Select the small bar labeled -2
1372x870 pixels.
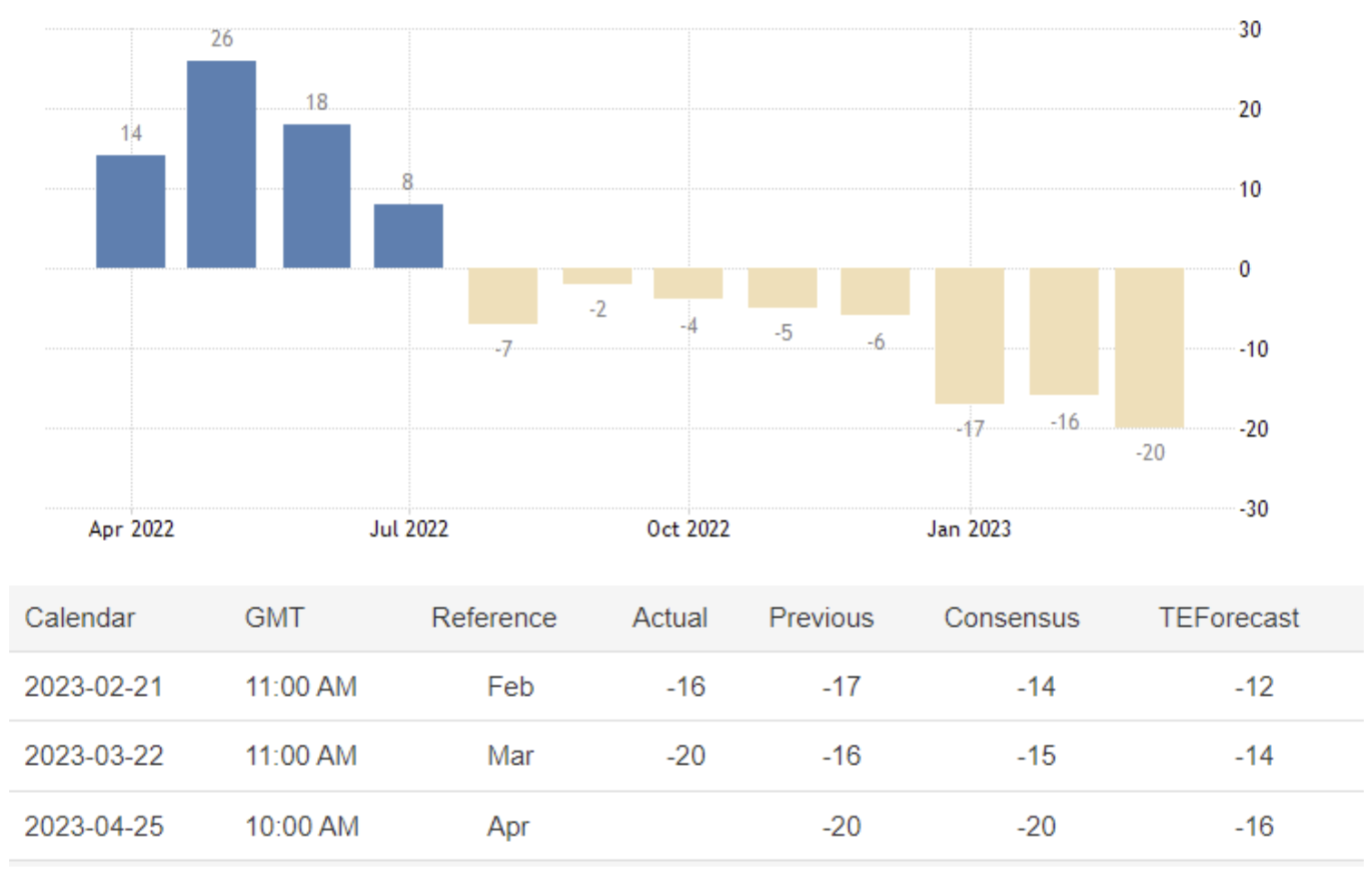coord(597,276)
